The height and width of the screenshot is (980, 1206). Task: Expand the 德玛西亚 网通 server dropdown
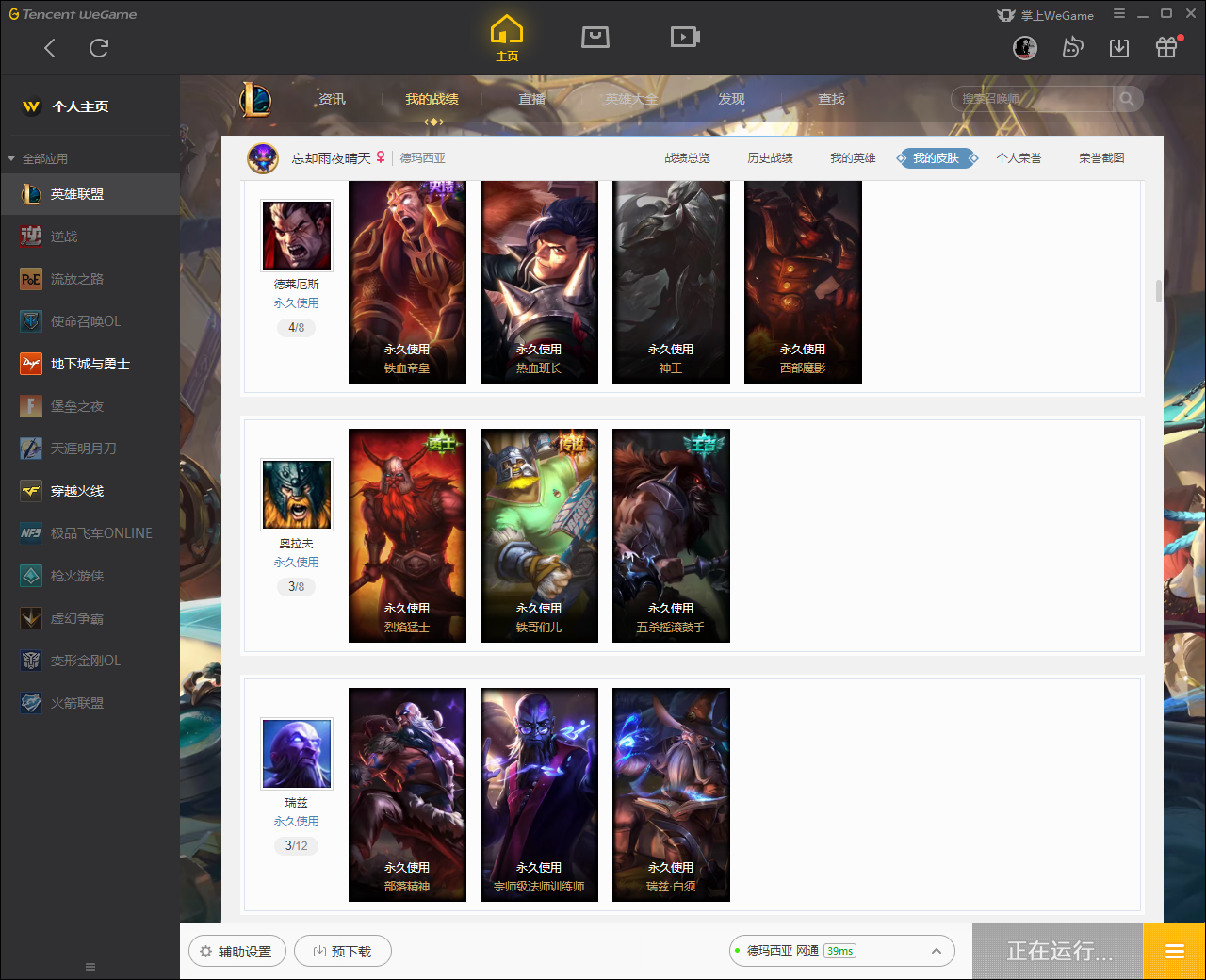click(842, 951)
